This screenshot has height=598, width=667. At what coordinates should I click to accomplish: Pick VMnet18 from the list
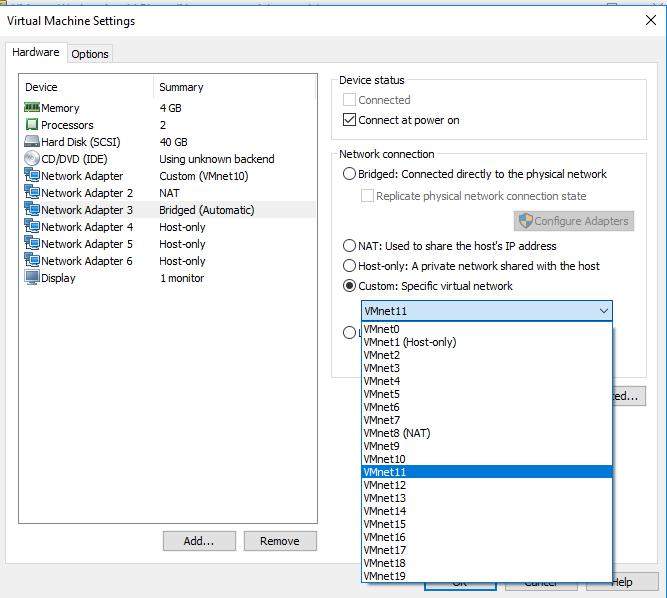[487, 563]
